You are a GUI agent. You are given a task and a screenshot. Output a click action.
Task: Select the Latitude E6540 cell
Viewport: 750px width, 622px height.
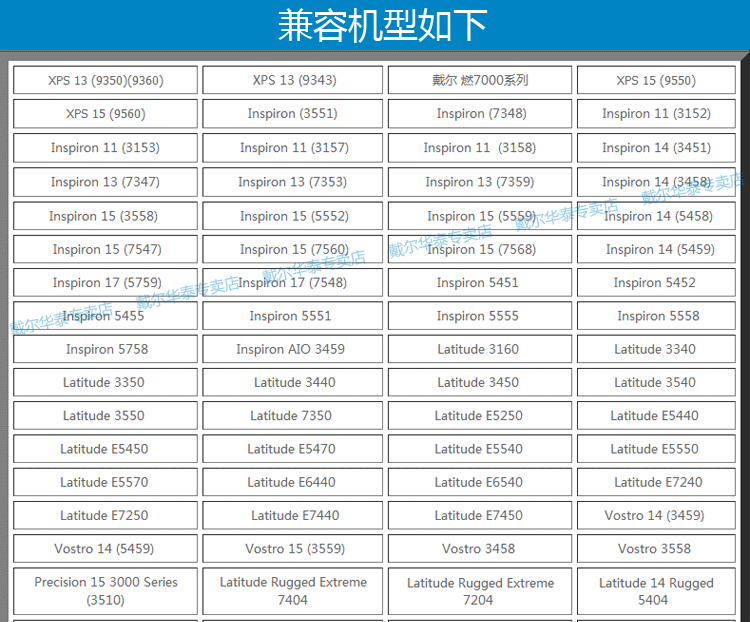[480, 482]
